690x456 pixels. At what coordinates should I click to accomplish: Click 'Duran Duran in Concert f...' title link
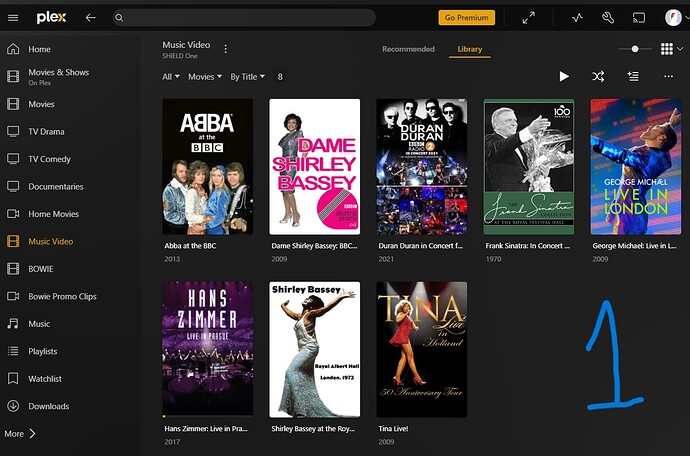421,246
